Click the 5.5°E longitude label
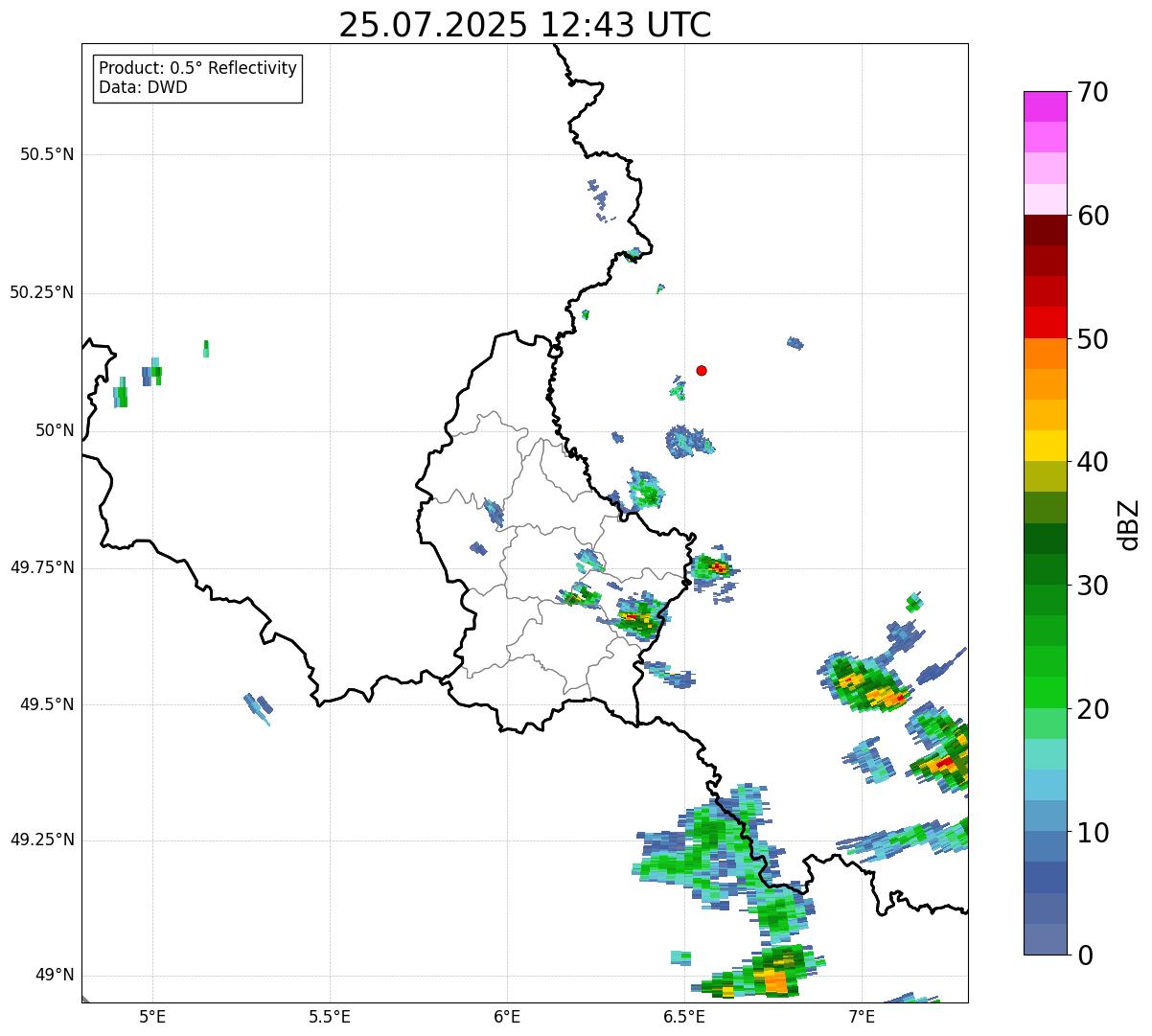 (x=330, y=1016)
